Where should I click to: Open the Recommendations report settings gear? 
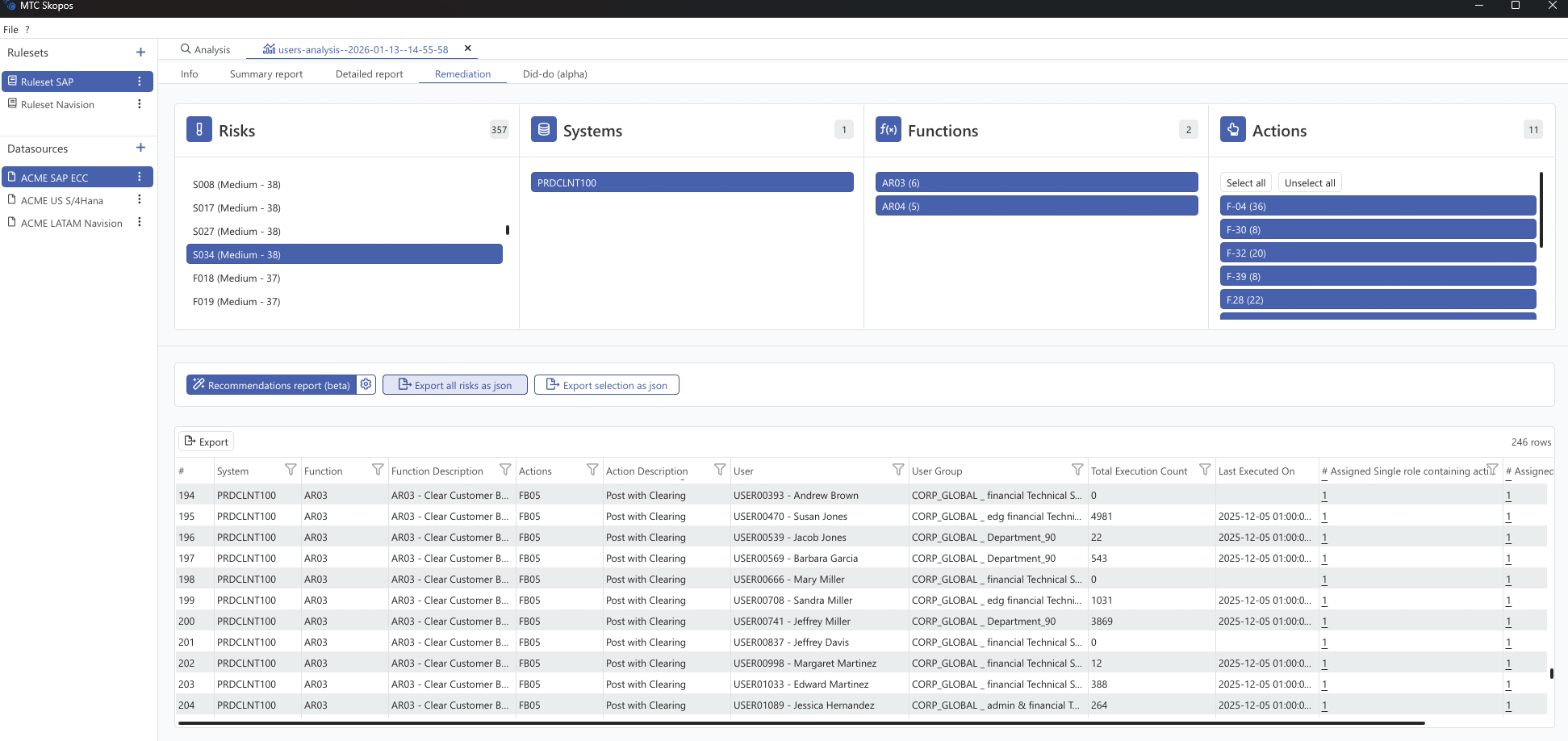click(366, 384)
